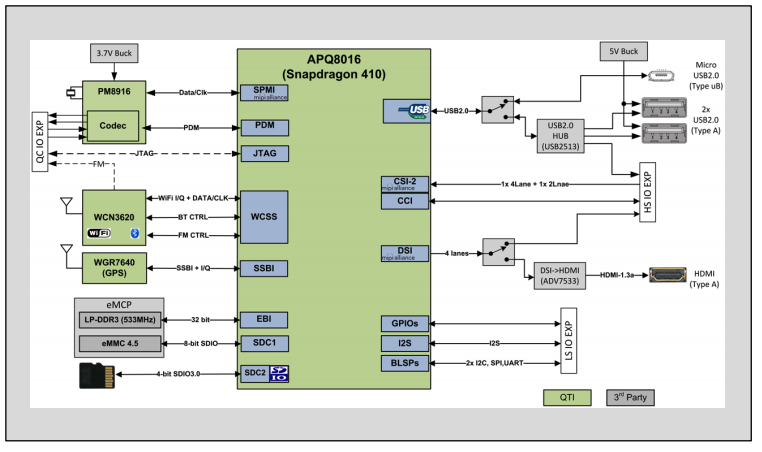
Task: Click the Micro USB2.0 (Type uB) text
Action: [706, 75]
